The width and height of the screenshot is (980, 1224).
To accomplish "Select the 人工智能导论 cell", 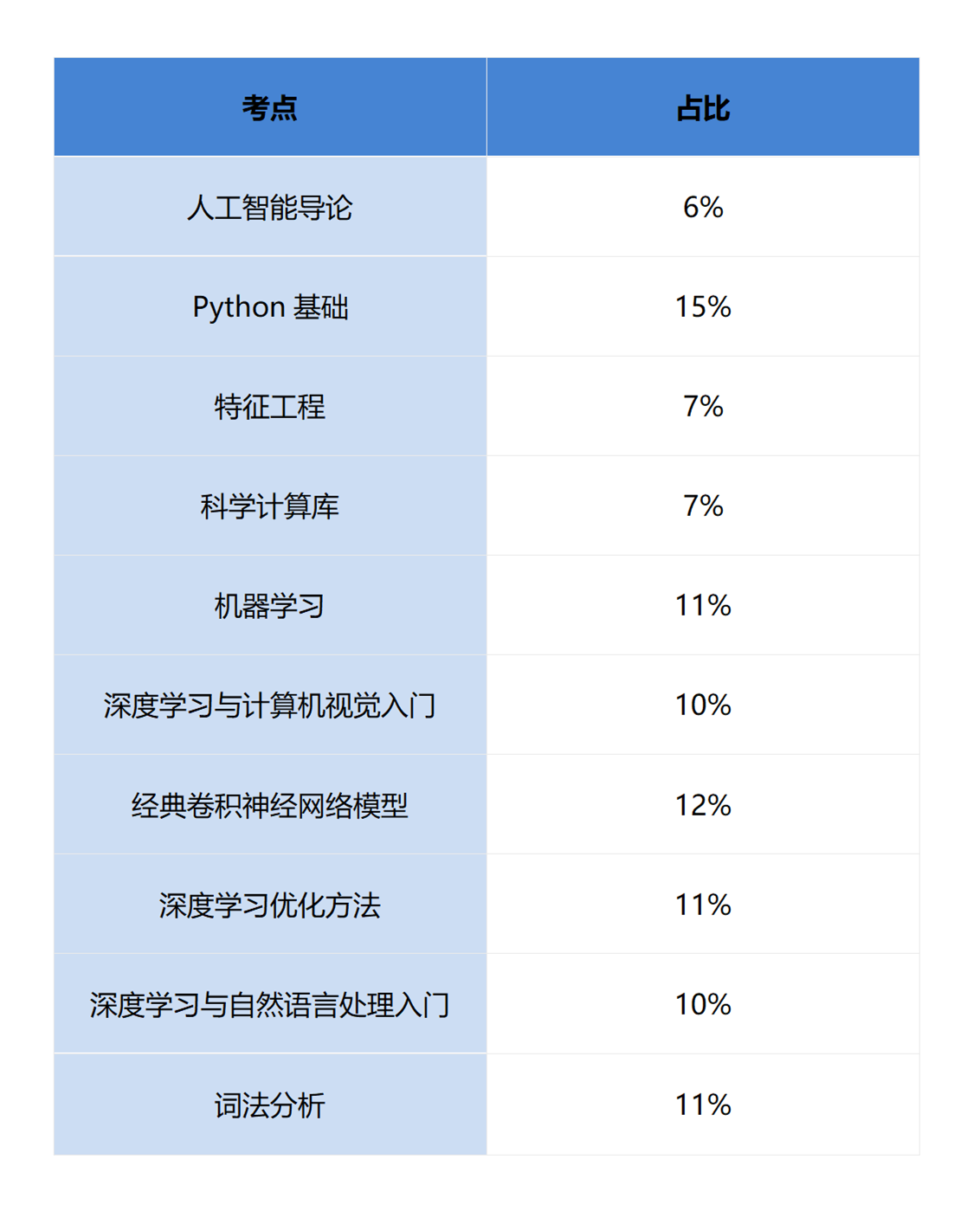I will [x=270, y=207].
